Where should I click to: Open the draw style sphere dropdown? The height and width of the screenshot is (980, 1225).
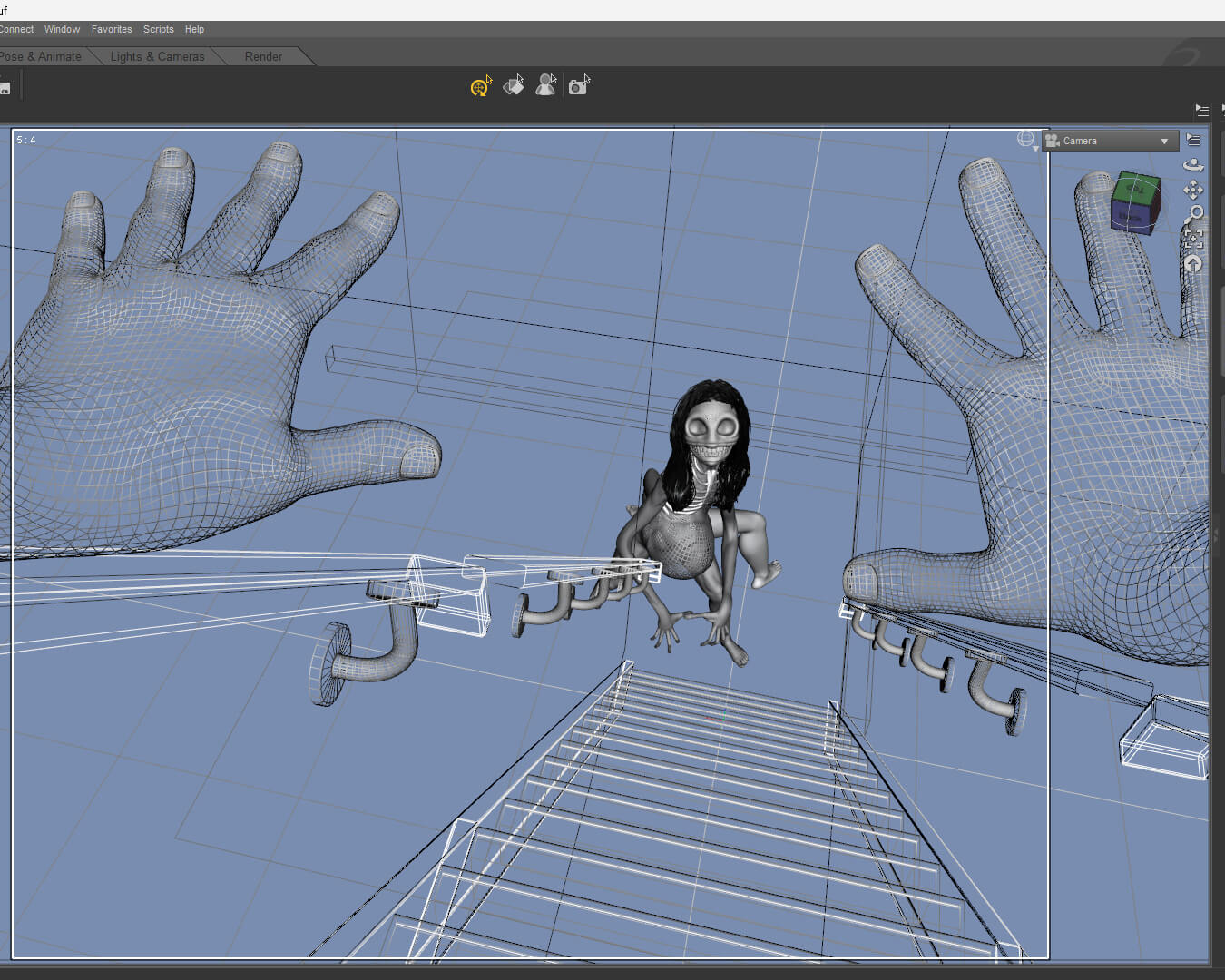coord(1027,140)
